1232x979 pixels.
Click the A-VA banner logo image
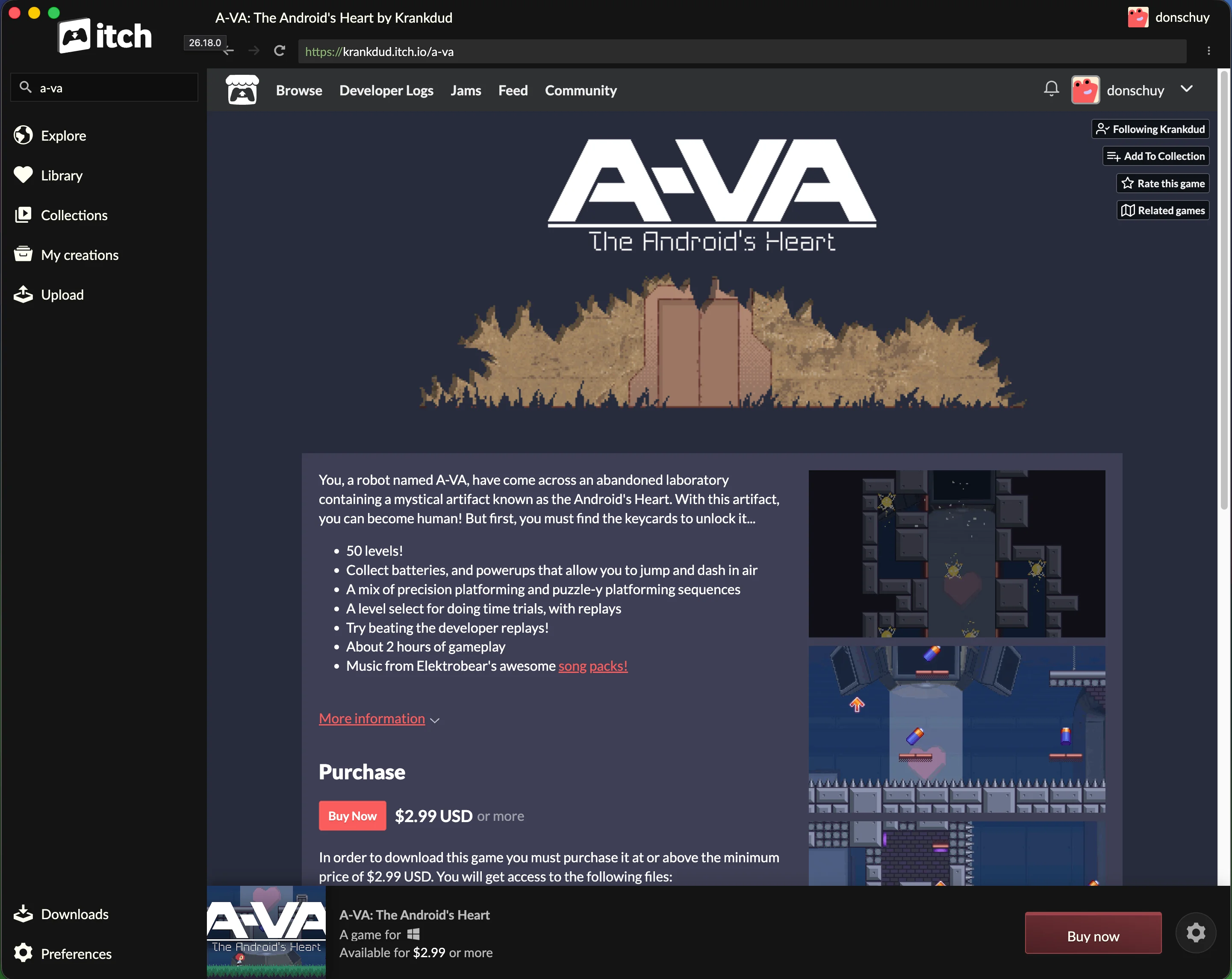(x=712, y=195)
